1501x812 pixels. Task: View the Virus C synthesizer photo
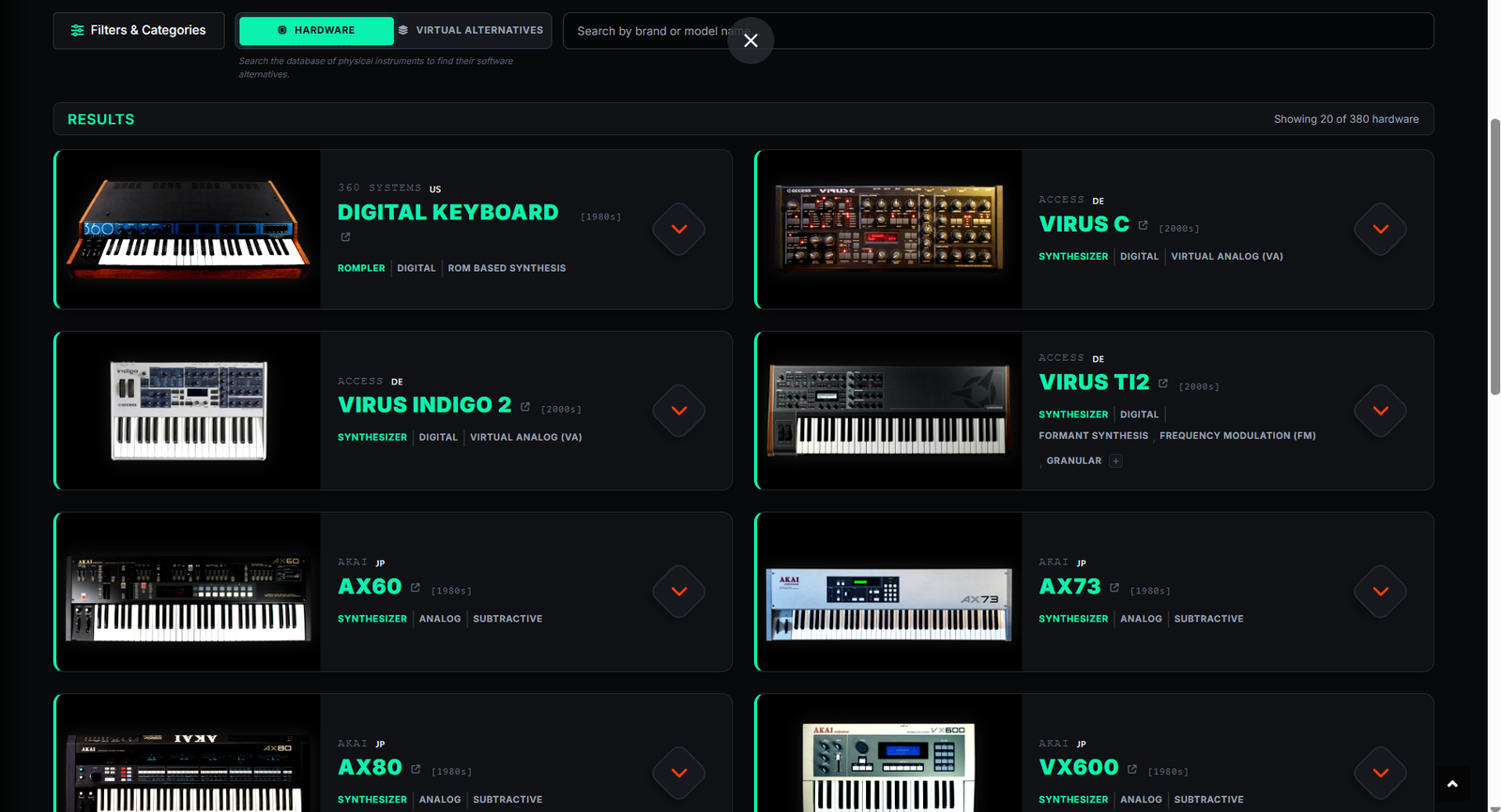[889, 230]
